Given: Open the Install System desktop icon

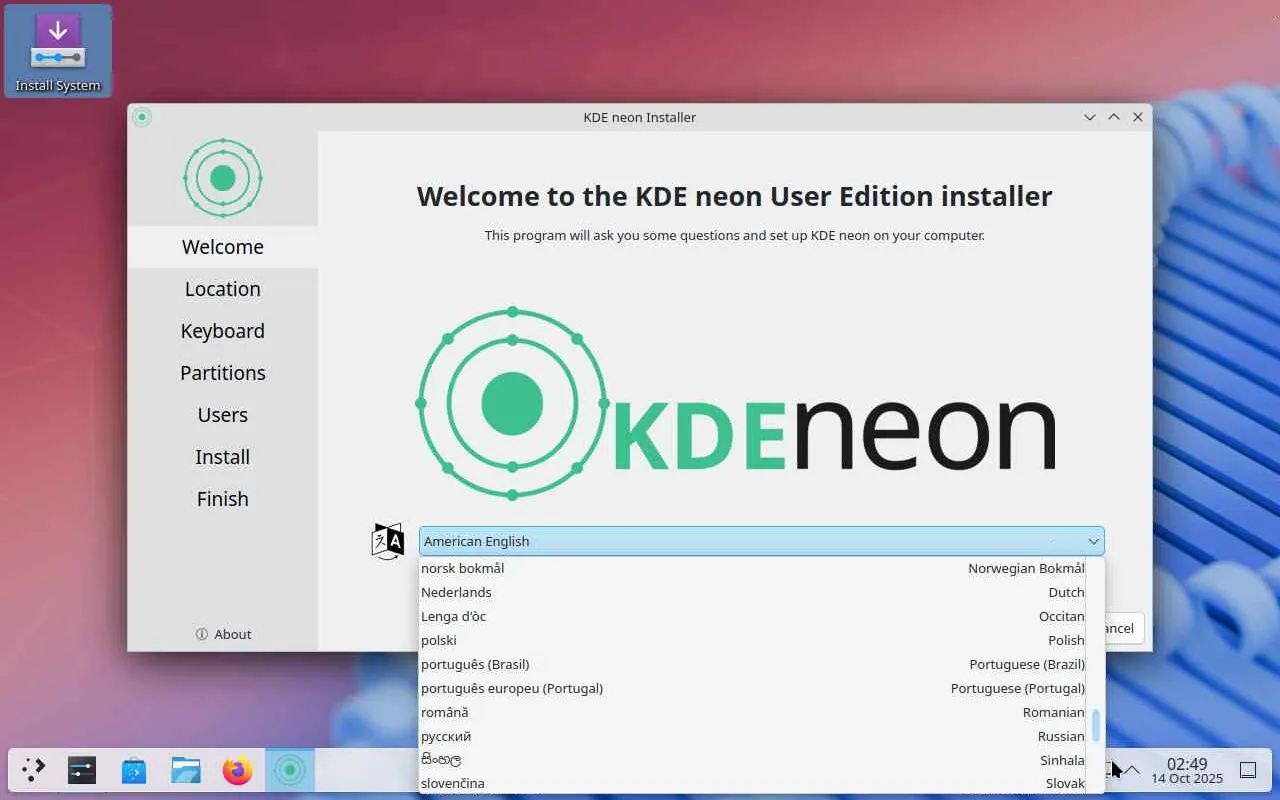Looking at the screenshot, I should [x=58, y=51].
